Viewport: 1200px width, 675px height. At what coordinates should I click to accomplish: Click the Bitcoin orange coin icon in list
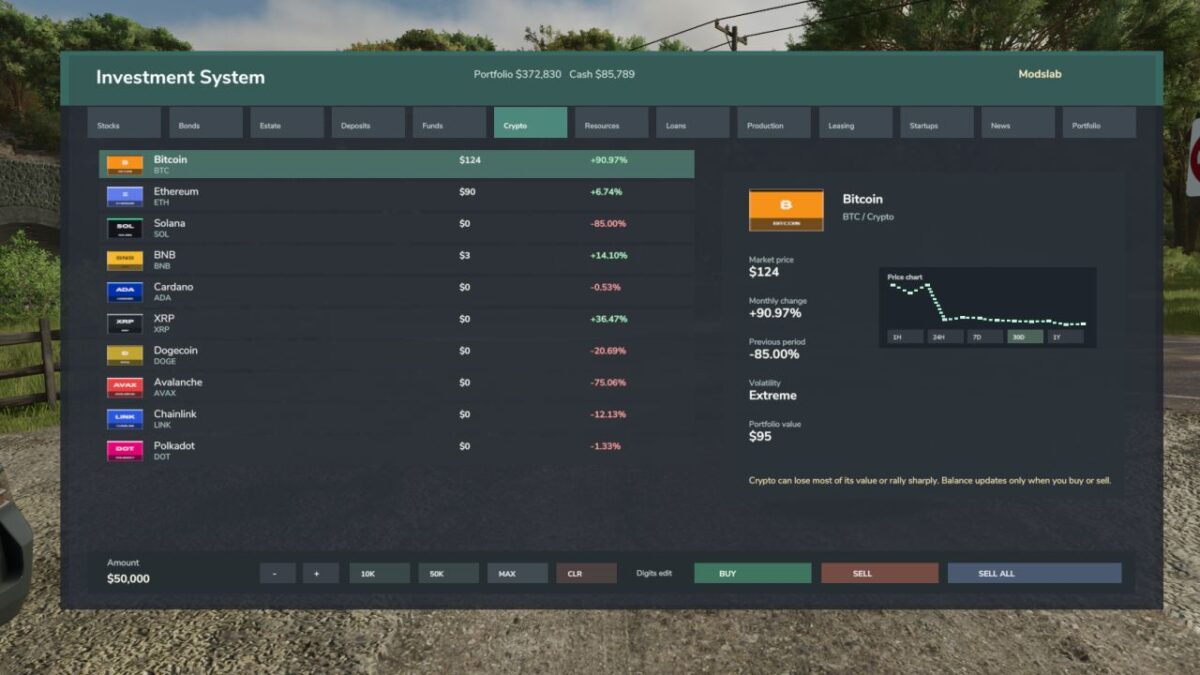point(125,165)
